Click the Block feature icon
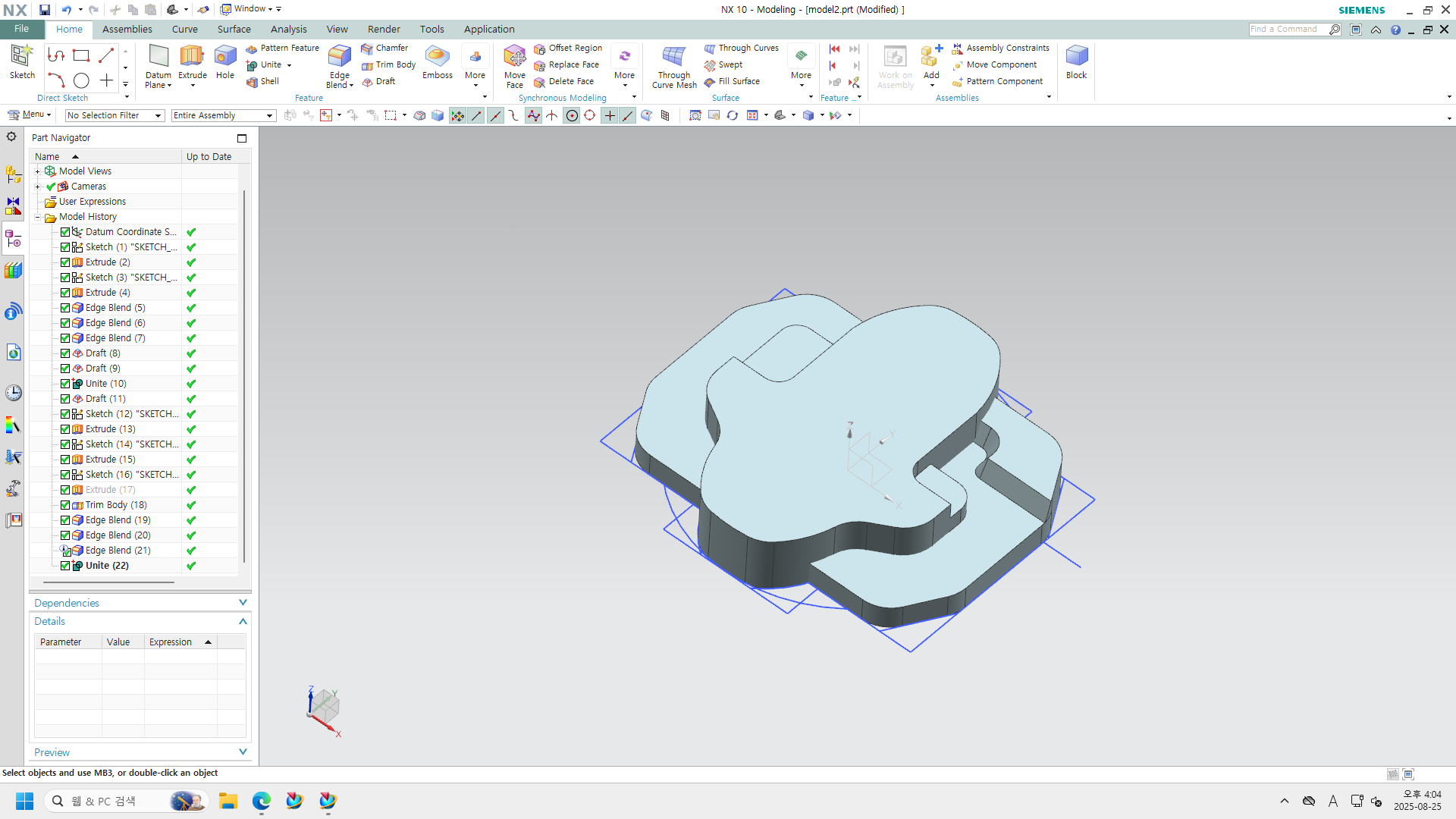This screenshot has width=1456, height=819. pos(1076,58)
